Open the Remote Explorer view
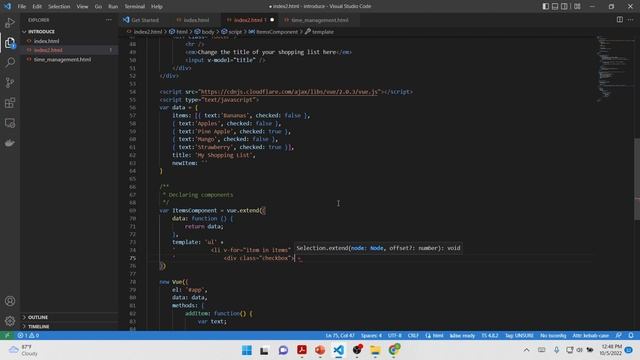The height and width of the screenshot is (360, 640). coord(10,123)
